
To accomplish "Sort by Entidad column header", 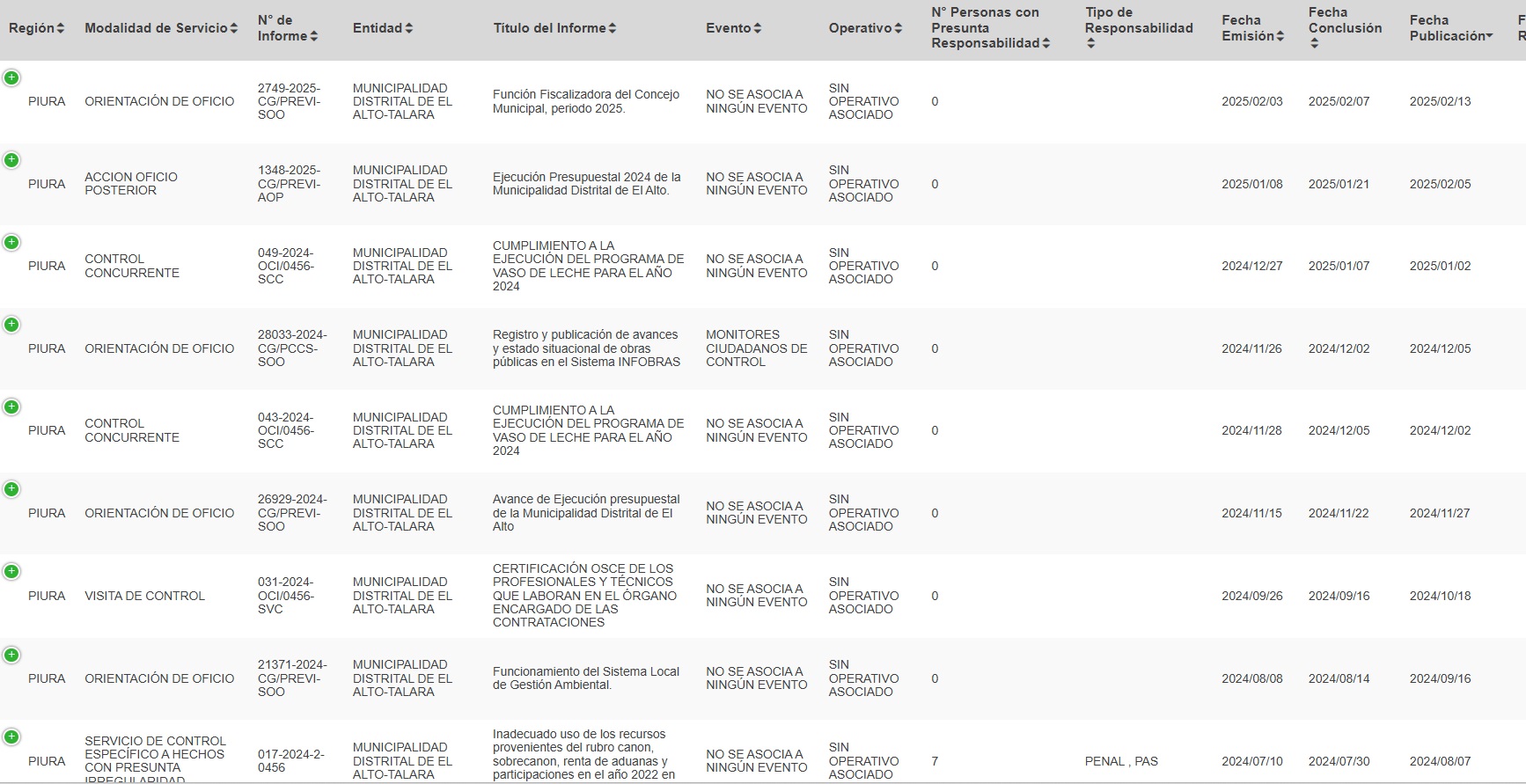I will [x=383, y=28].
